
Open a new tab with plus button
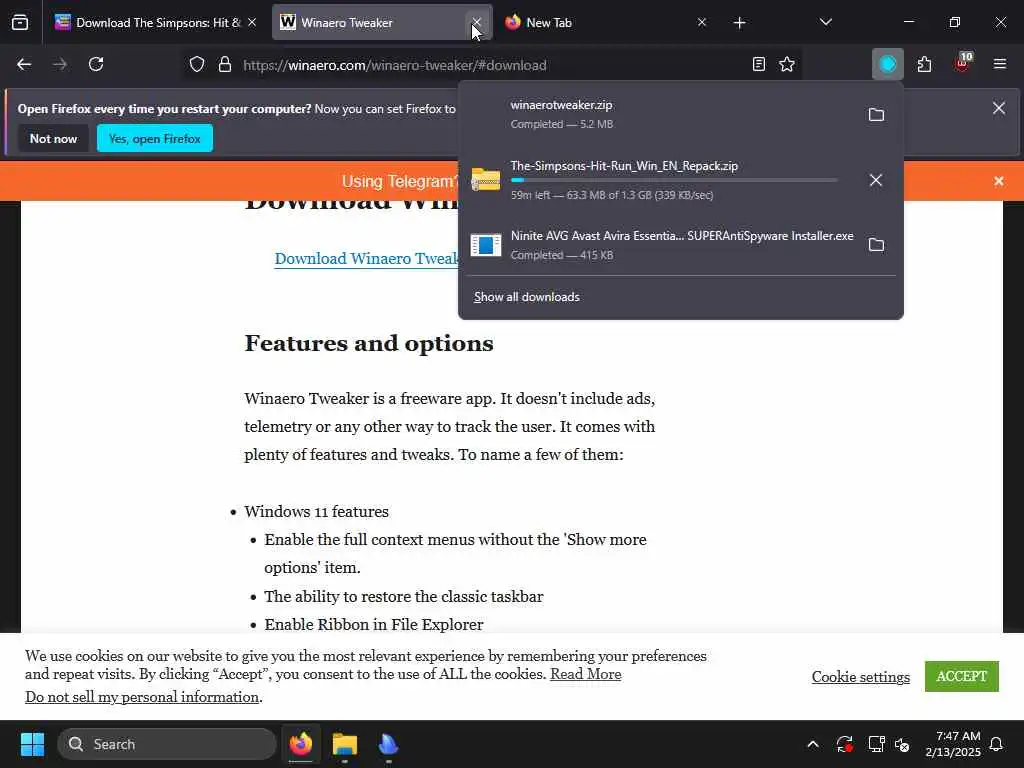click(739, 23)
